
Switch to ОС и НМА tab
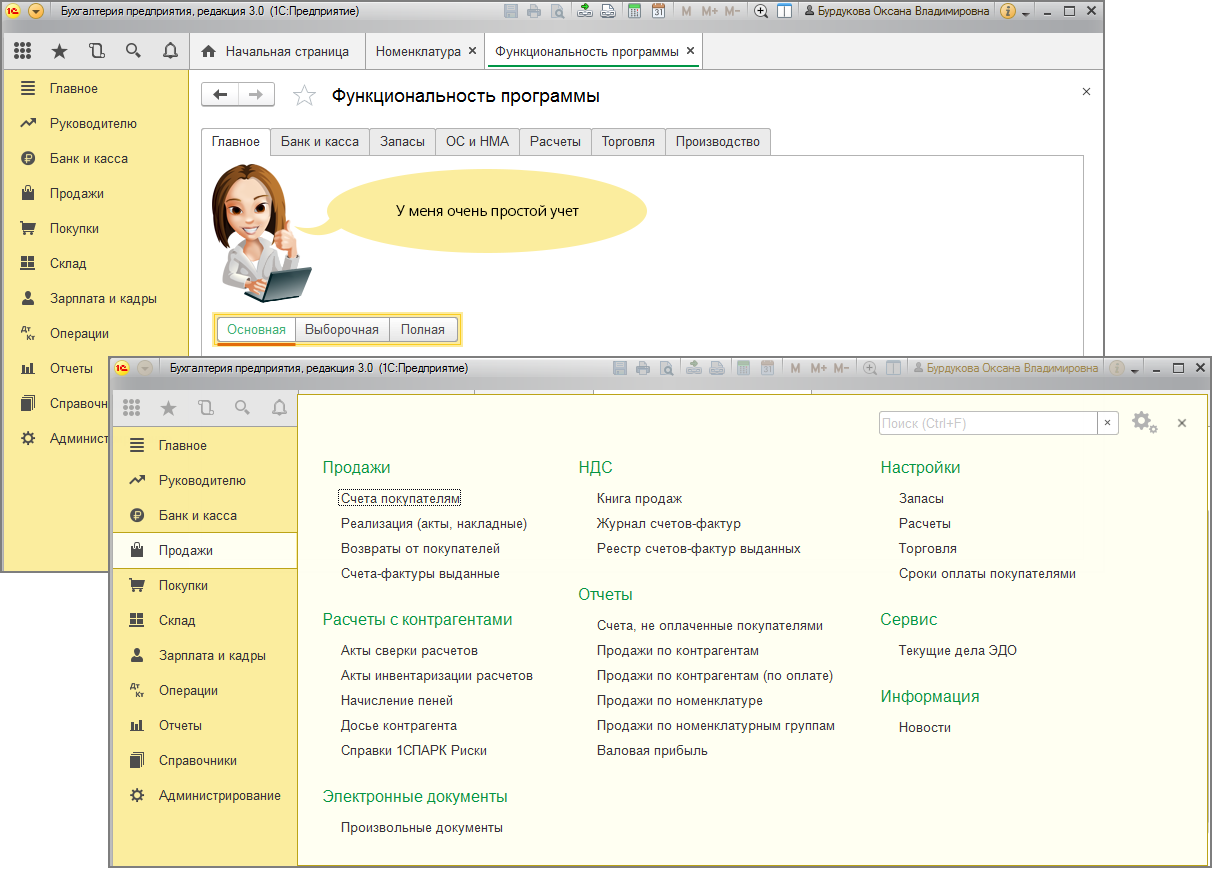(477, 142)
